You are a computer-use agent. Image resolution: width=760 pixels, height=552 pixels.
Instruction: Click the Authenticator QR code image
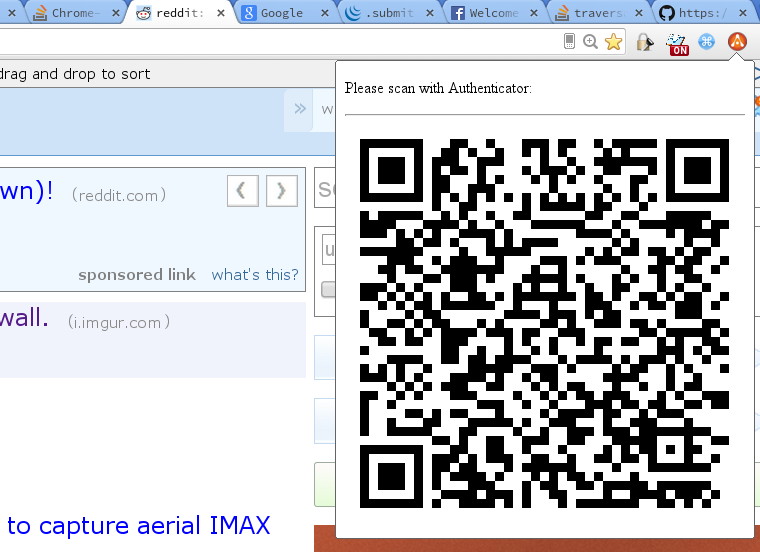(x=544, y=323)
